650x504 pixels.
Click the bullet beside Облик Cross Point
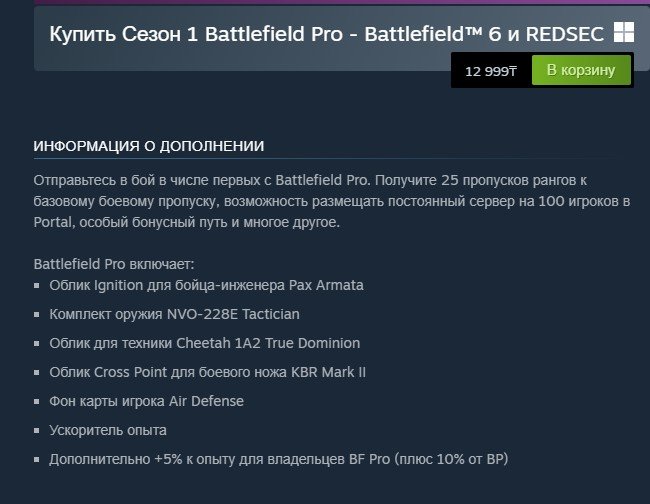(38, 373)
